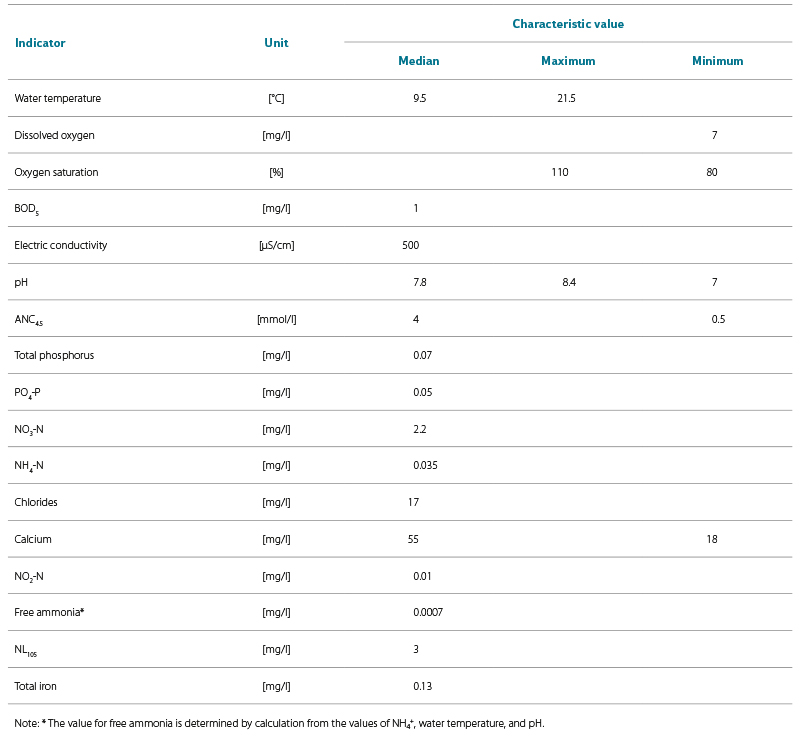Select the pH maximum value 8.4
Screen dimensions: 800x745
pyautogui.click(x=568, y=283)
